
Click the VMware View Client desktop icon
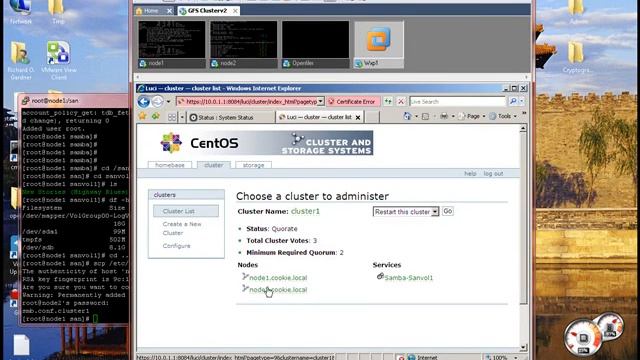point(58,61)
